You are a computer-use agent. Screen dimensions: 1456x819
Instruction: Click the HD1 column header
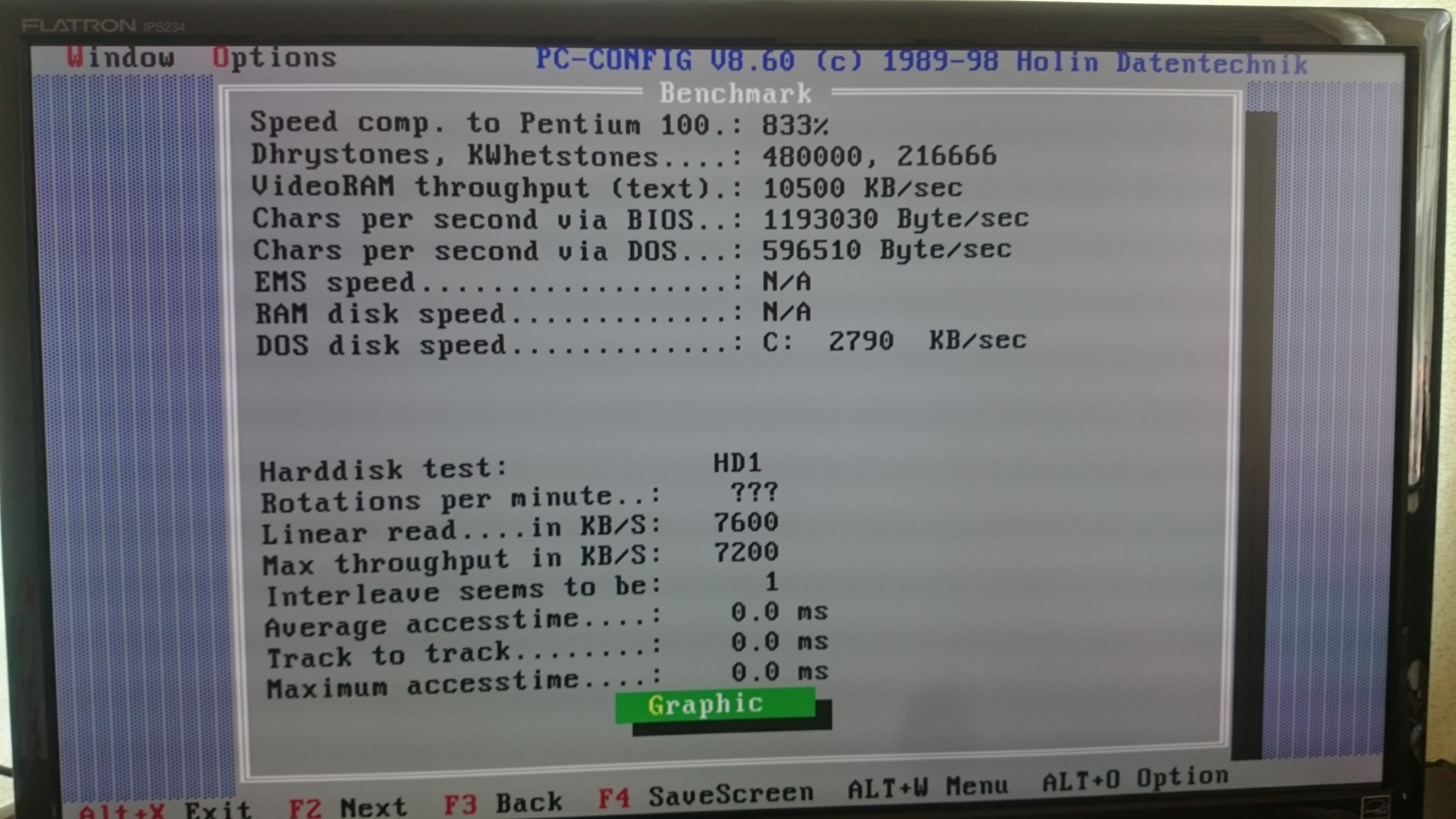pos(737,463)
